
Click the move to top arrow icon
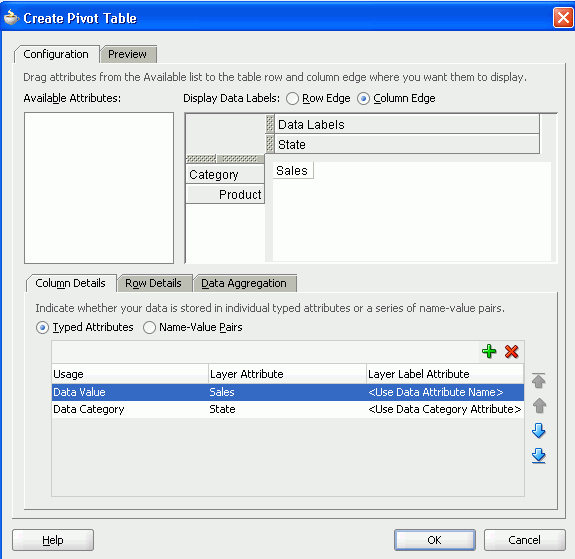tap(538, 381)
